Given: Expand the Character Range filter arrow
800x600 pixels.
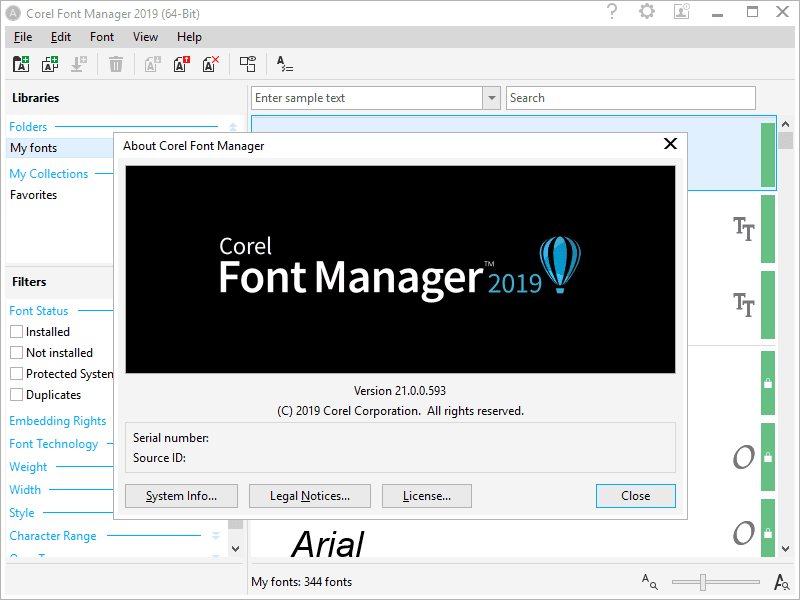Looking at the screenshot, I should click(216, 536).
